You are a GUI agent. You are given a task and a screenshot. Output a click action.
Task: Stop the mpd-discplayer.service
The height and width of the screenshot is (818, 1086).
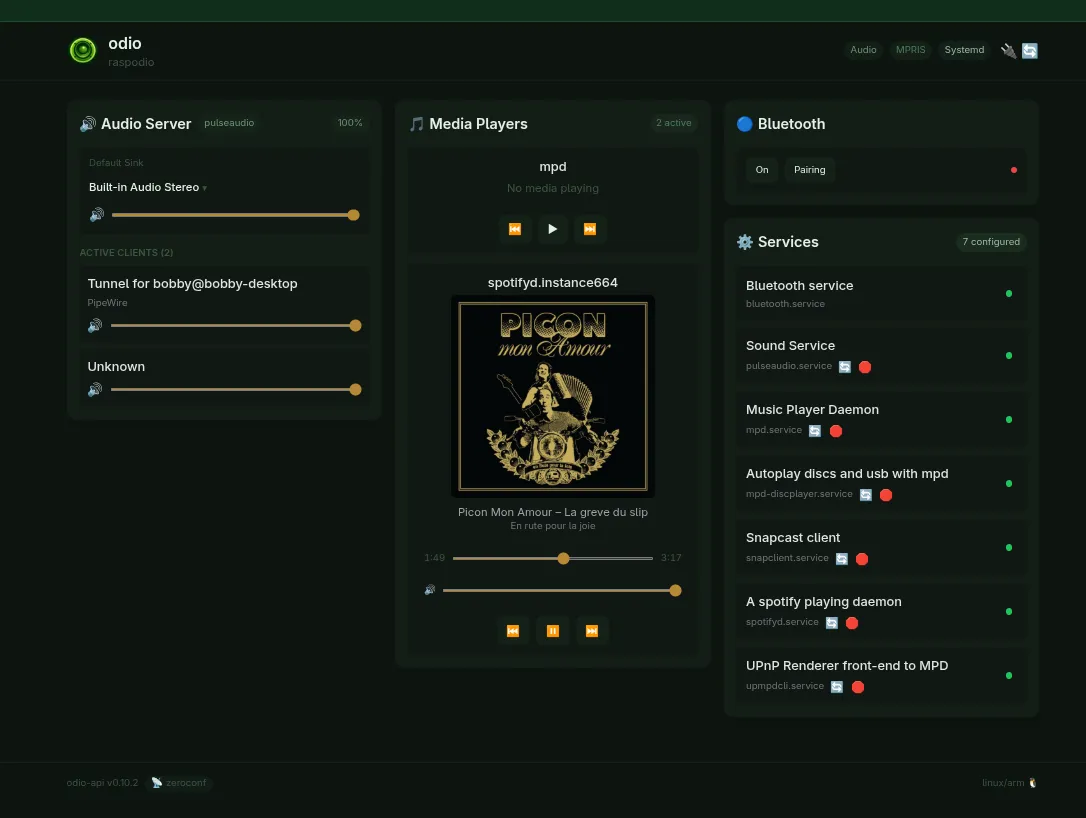(886, 495)
